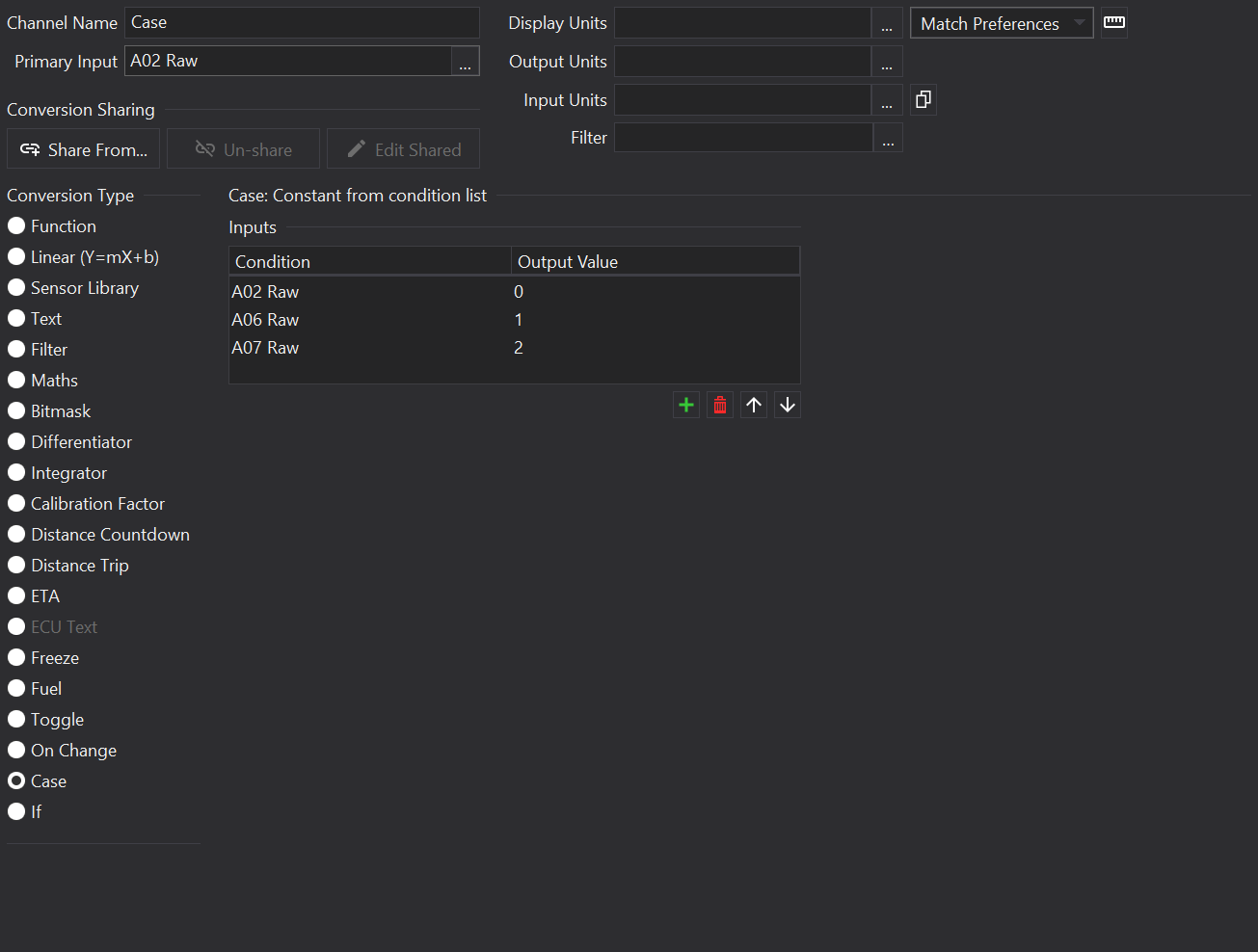Move condition up with the up arrow
The image size is (1258, 952).
tap(754, 406)
